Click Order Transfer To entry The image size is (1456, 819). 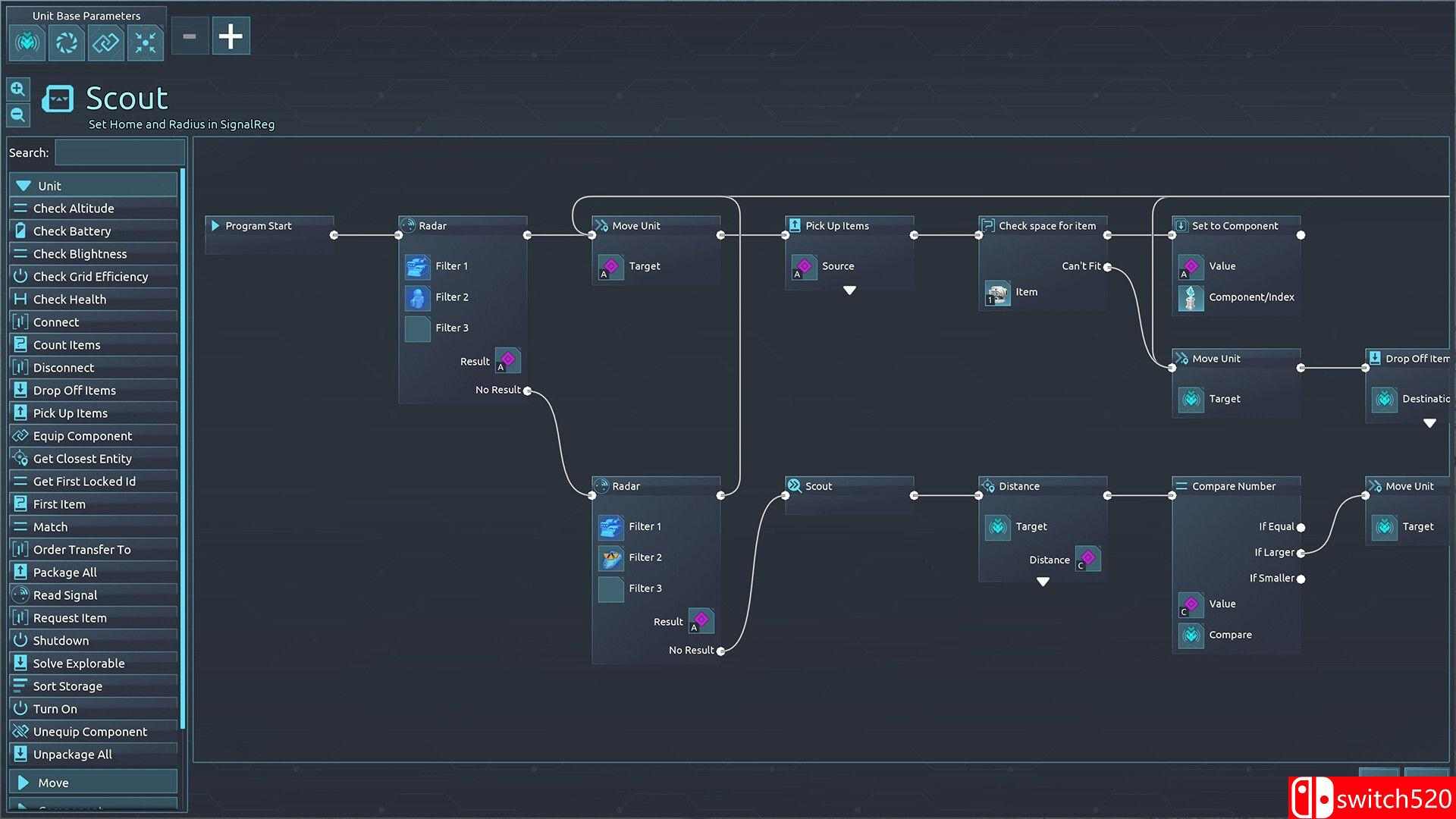click(x=93, y=549)
